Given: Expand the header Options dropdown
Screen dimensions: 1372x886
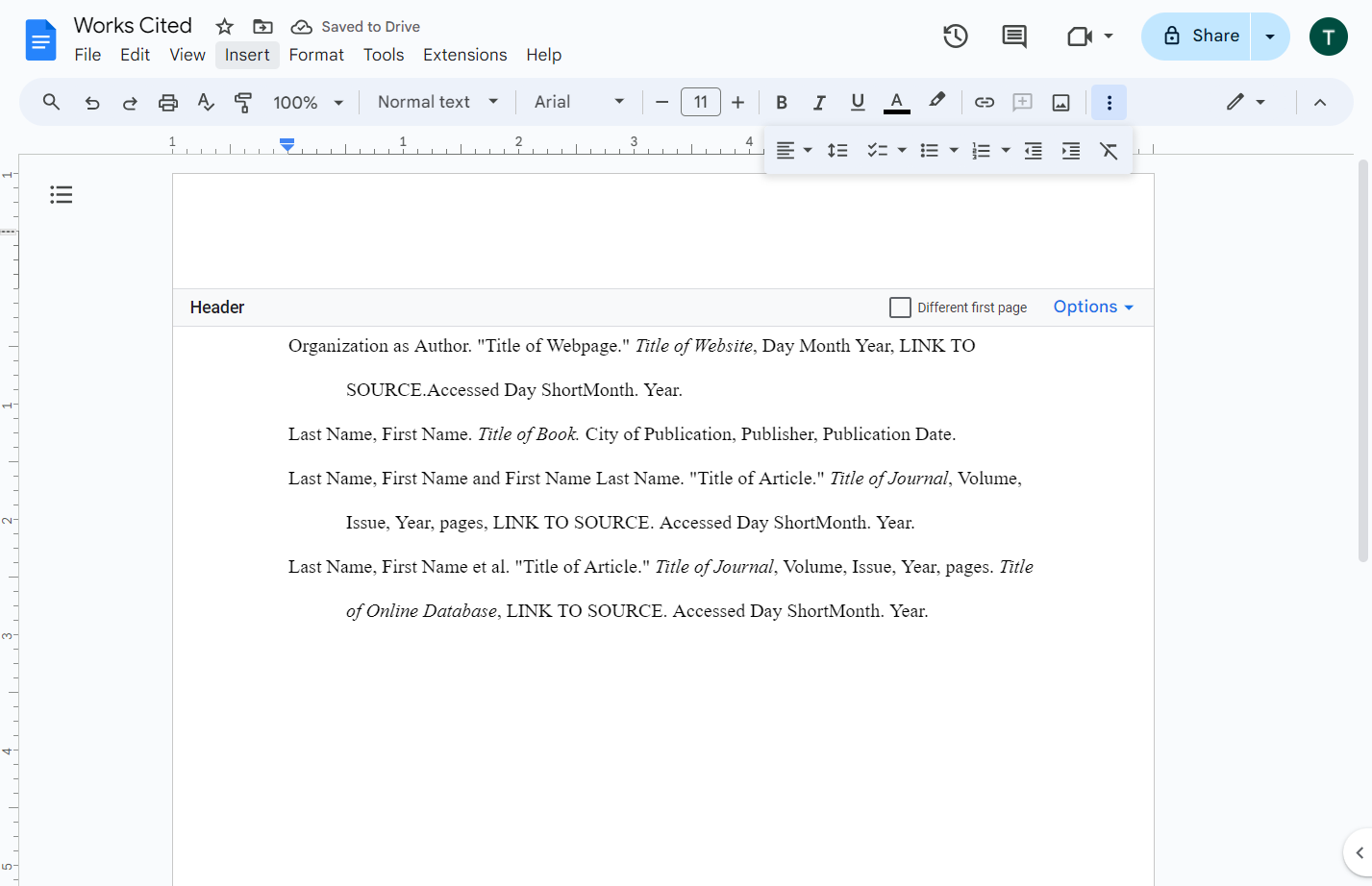Looking at the screenshot, I should pos(1093,307).
